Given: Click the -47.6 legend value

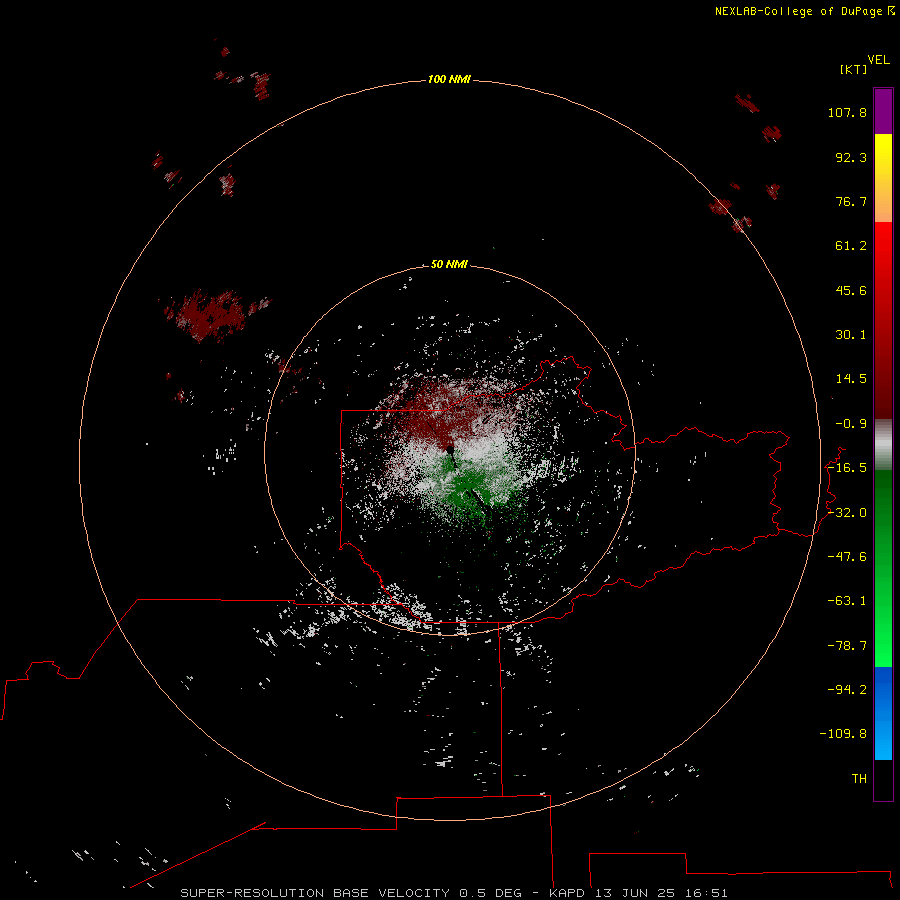Looking at the screenshot, I should click(x=847, y=557).
